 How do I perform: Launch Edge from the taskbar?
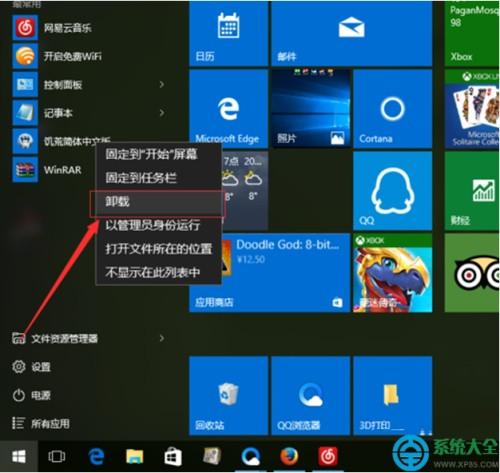click(97, 456)
